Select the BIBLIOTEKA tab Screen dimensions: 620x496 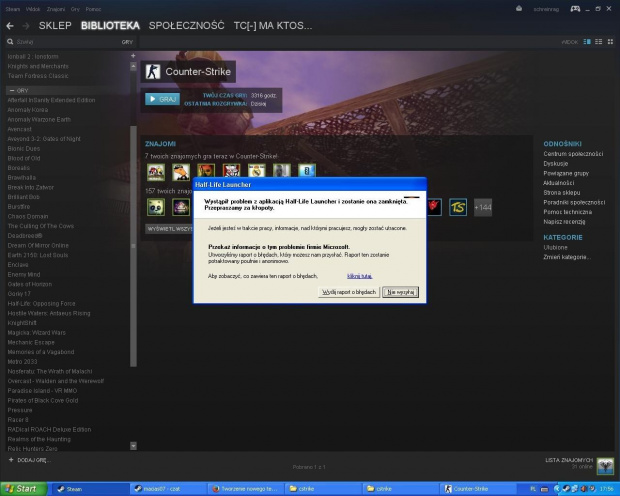[110, 26]
